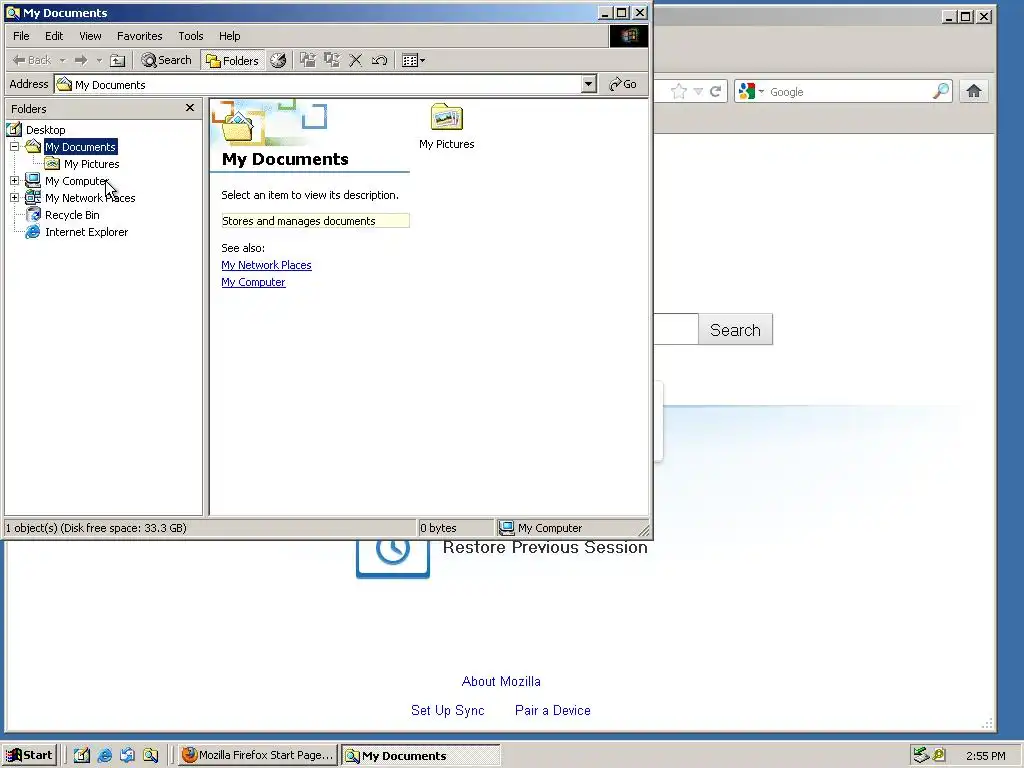Viewport: 1024px width, 768px height.
Task: Select Internet Explorer in the folder tree
Action: (86, 232)
